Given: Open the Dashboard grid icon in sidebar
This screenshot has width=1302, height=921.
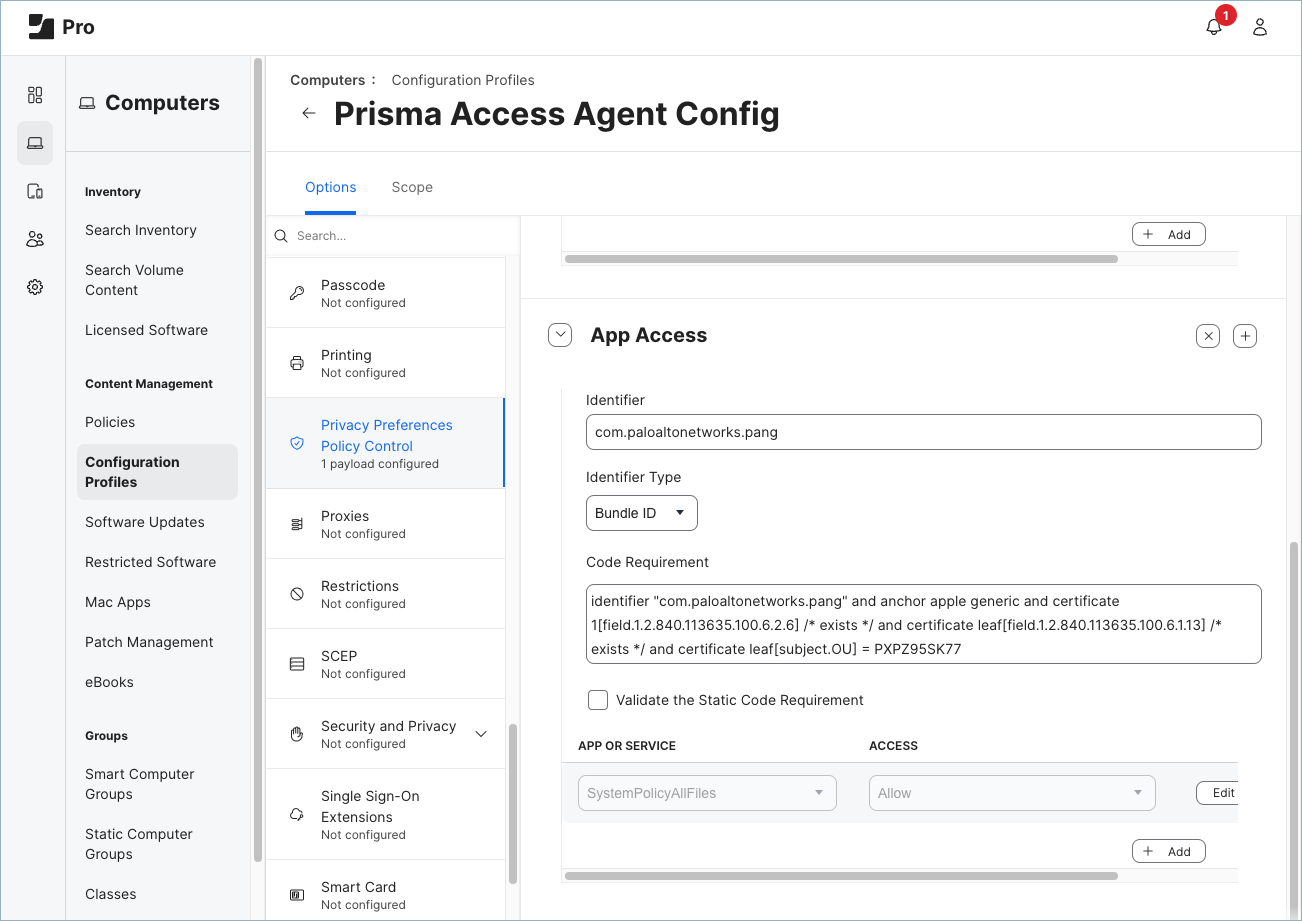Looking at the screenshot, I should click(x=35, y=95).
